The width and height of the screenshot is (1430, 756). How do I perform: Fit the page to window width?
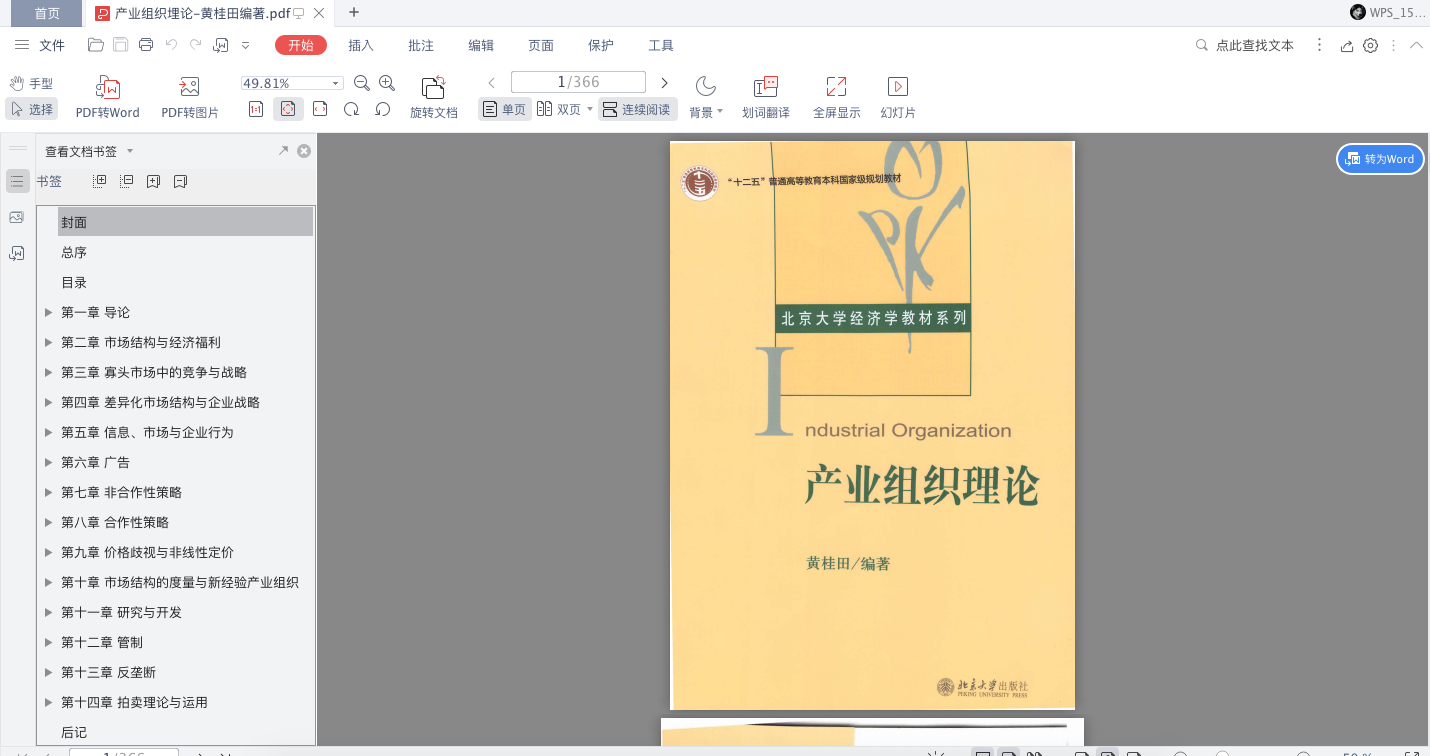tap(320, 109)
